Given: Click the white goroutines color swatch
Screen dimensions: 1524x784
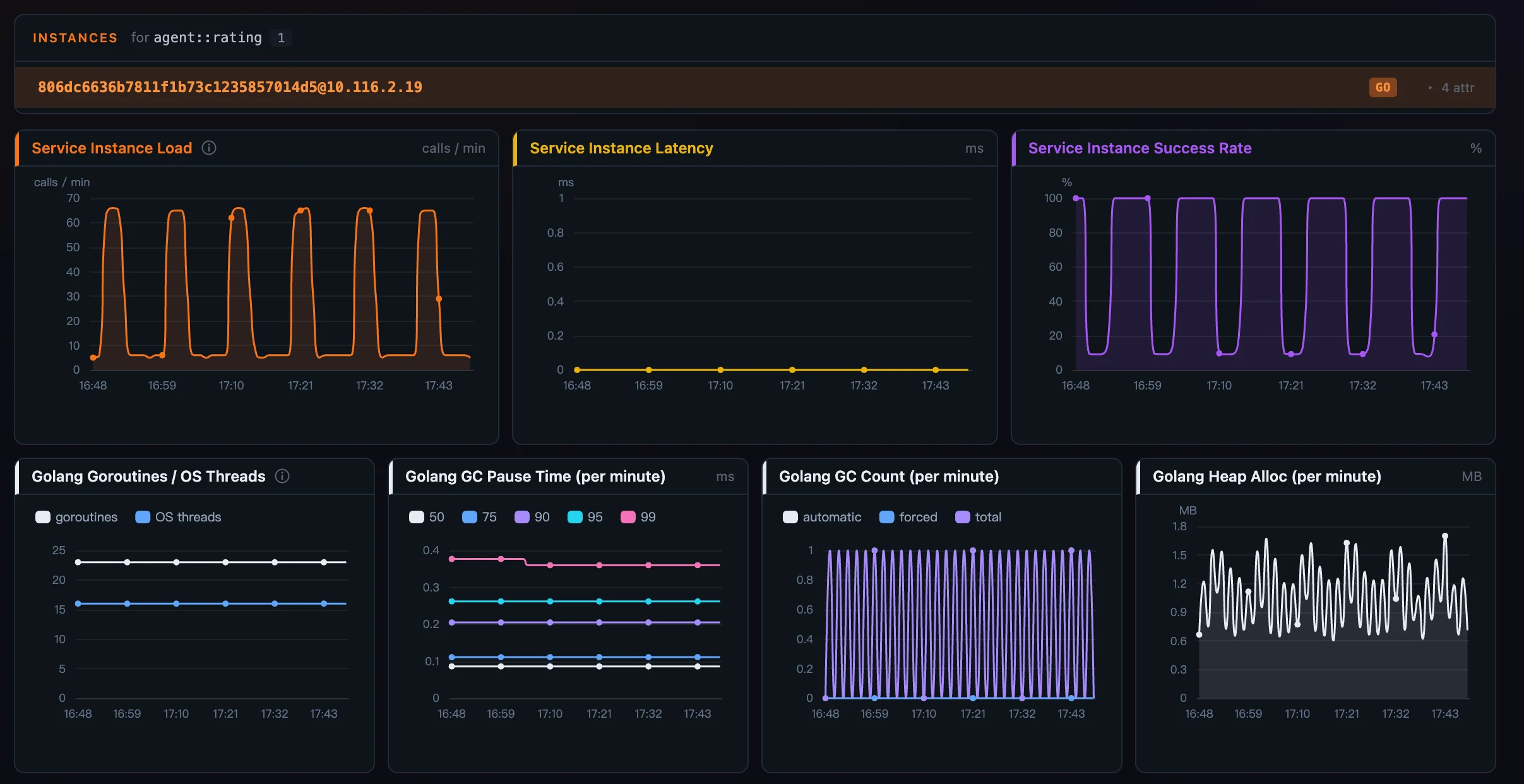Looking at the screenshot, I should (x=43, y=517).
